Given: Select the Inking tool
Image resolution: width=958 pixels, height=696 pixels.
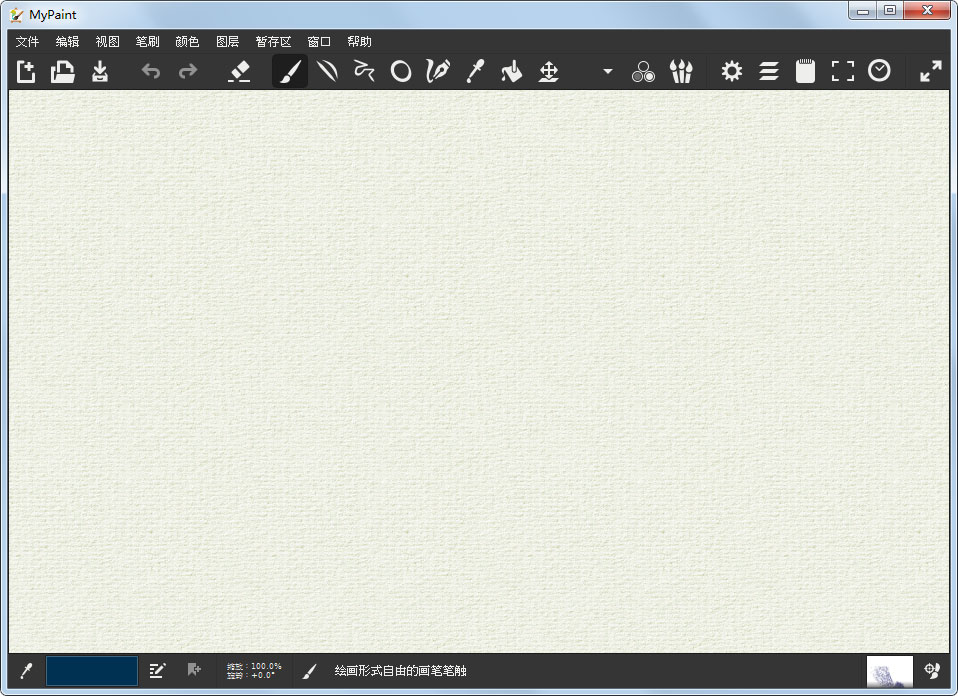Looking at the screenshot, I should (437, 71).
